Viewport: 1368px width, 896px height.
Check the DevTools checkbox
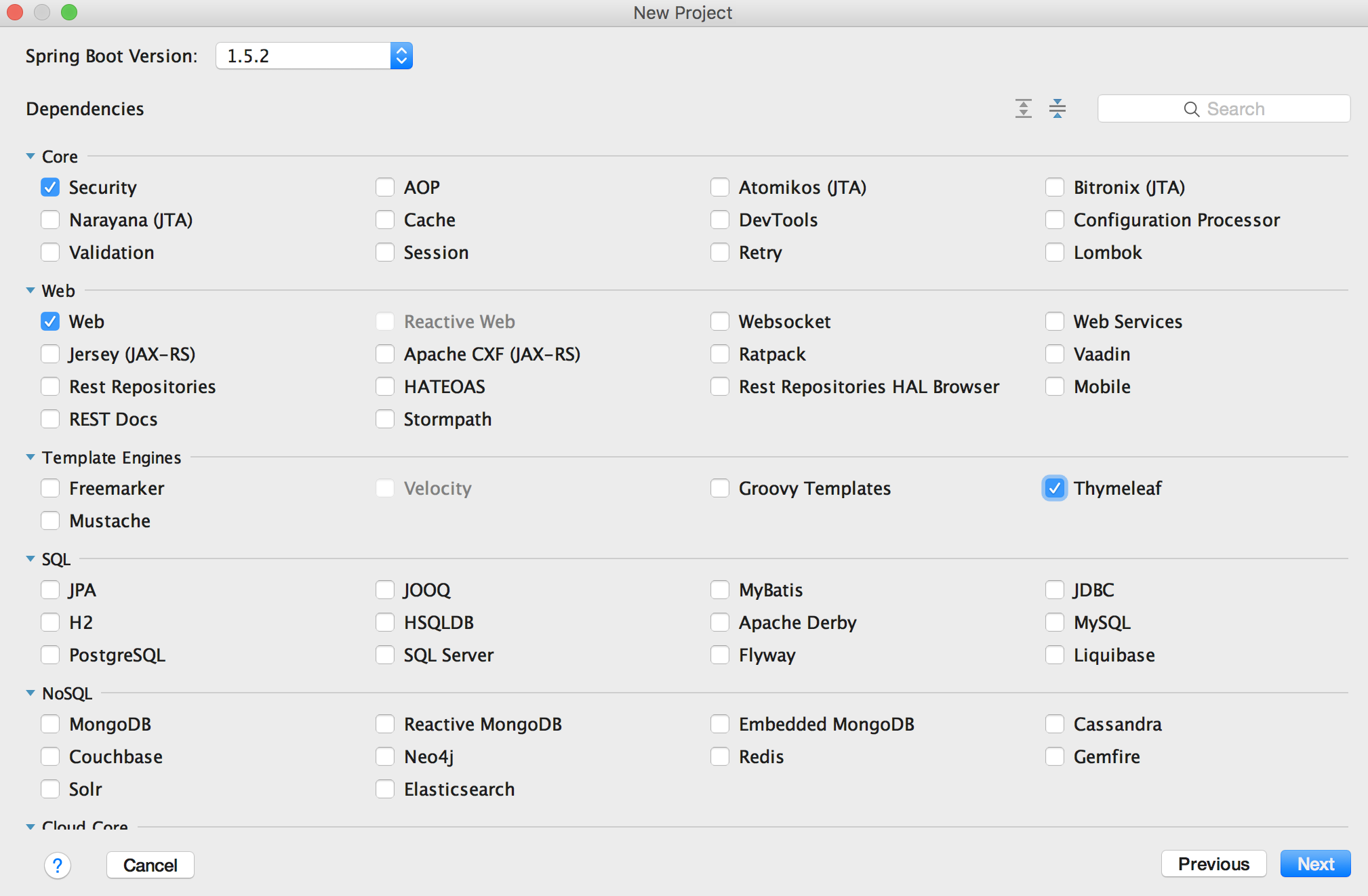[x=720, y=220]
